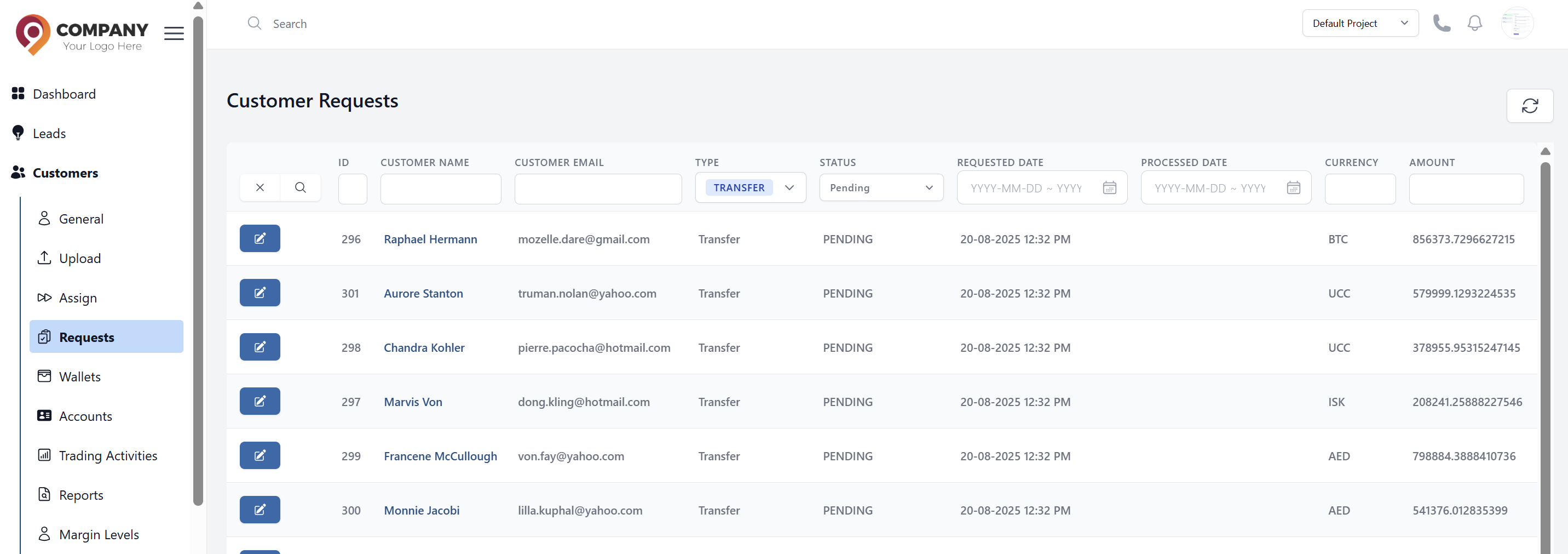Click email lilla.kuphal@yahoo.com

579,510
